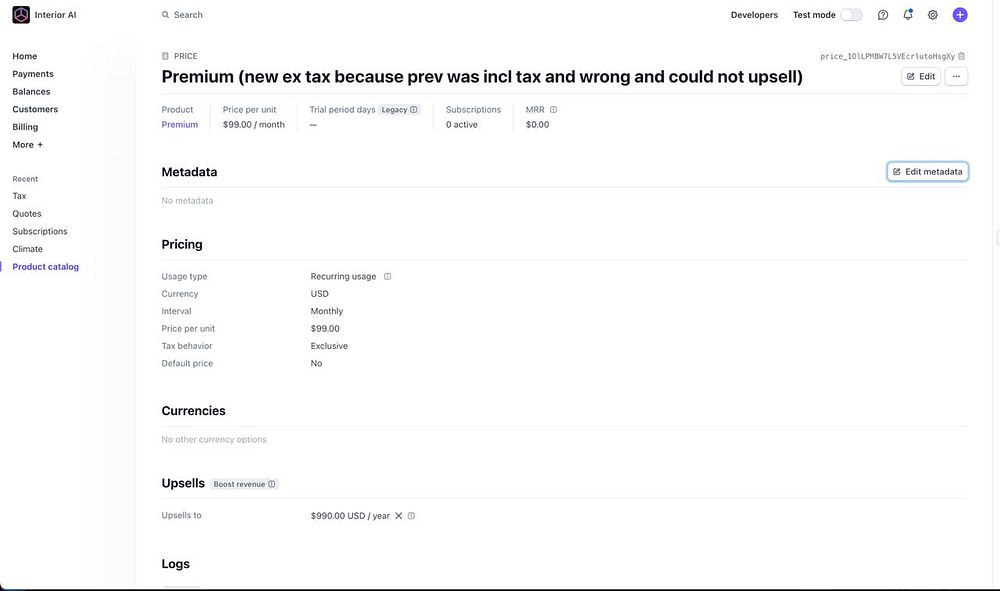Image resolution: width=1000 pixels, height=591 pixels.
Task: Remove the $990.00 USD / year upsell
Action: 398,516
